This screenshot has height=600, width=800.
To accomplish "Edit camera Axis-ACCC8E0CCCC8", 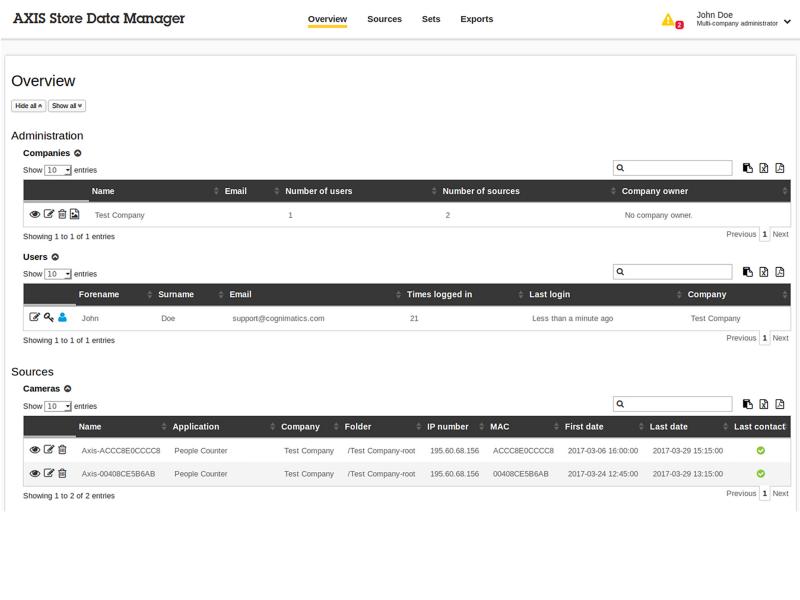I will [x=48, y=449].
